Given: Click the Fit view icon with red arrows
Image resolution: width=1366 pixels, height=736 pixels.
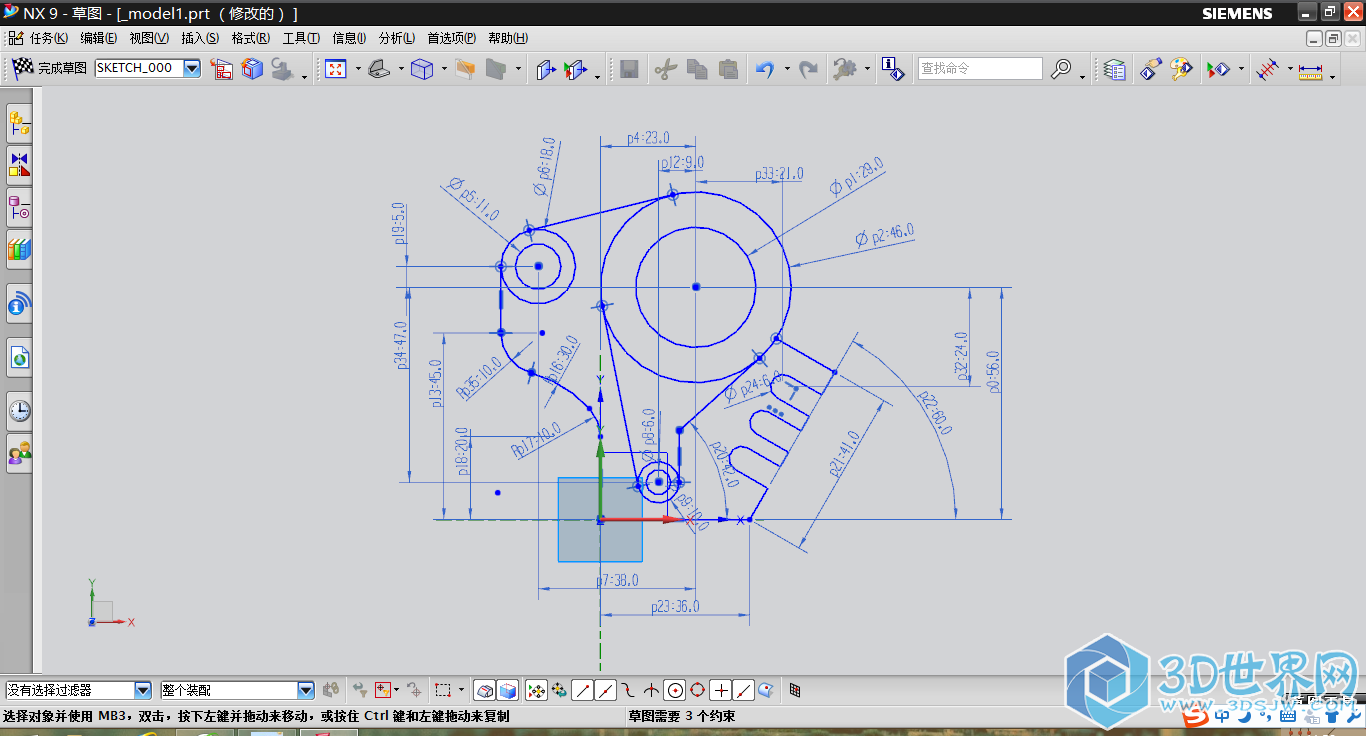Looking at the screenshot, I should (x=336, y=69).
